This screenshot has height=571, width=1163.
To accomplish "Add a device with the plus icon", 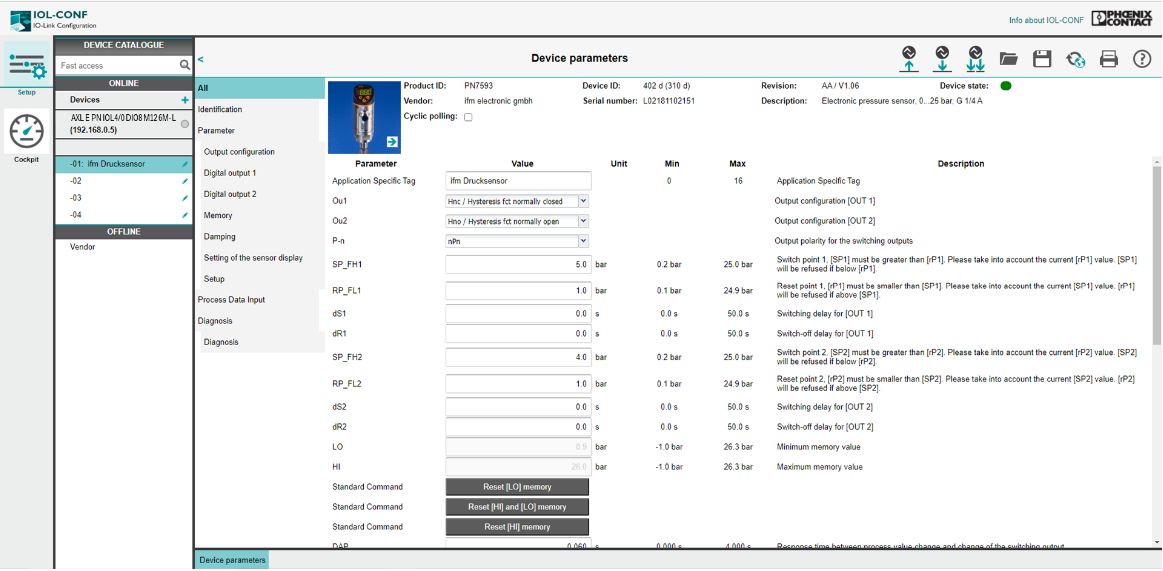I will [x=185, y=100].
